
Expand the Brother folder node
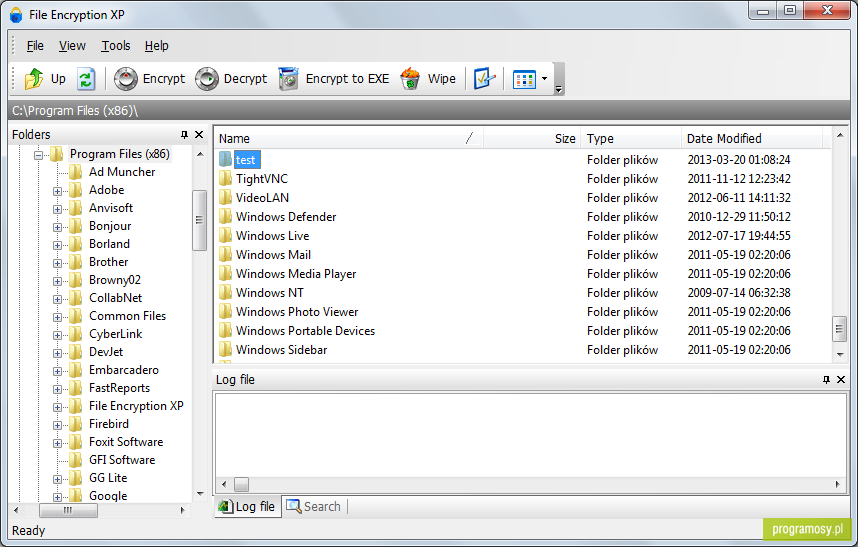click(57, 264)
